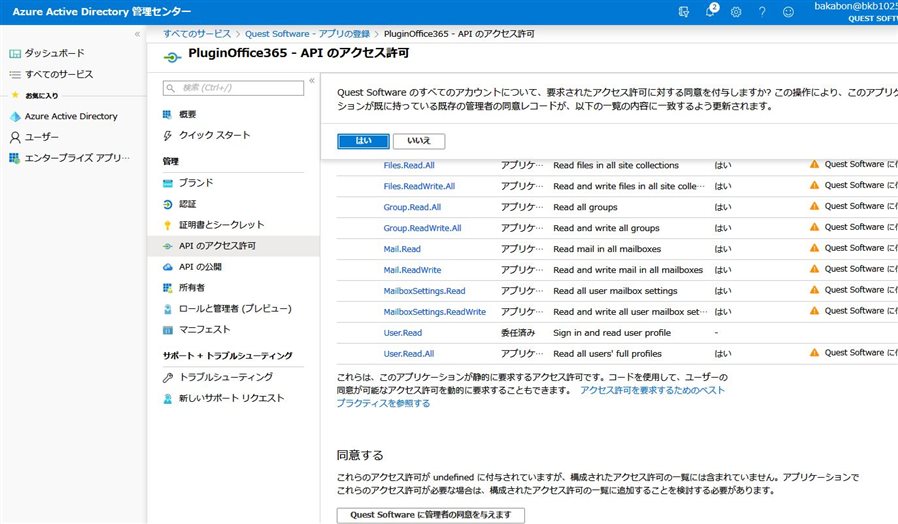
Task: Open トラブルシューティング menu item
Action: pos(226,377)
